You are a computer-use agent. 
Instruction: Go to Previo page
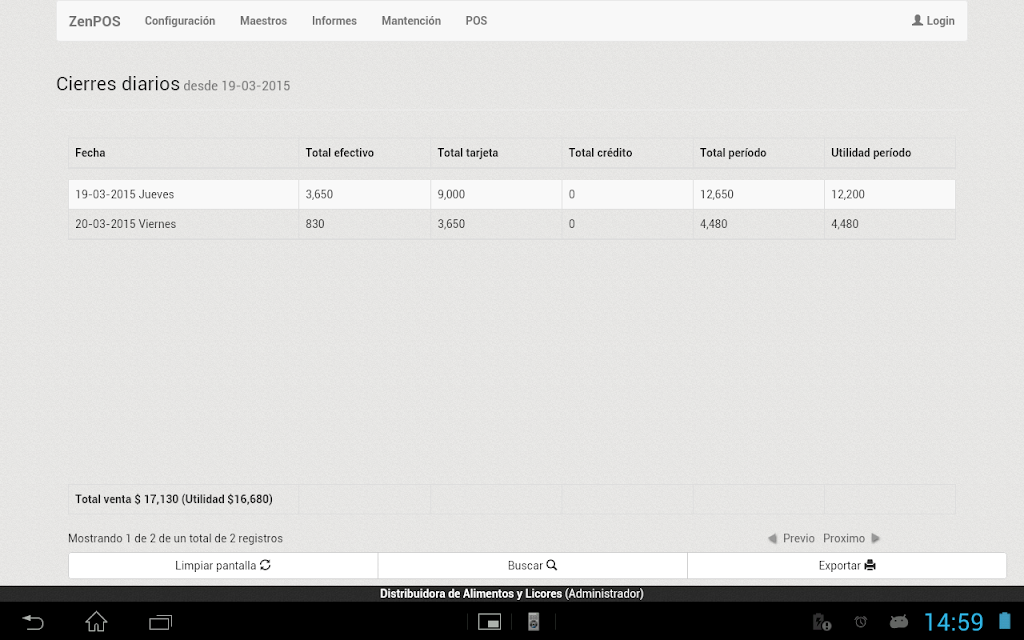(799, 539)
